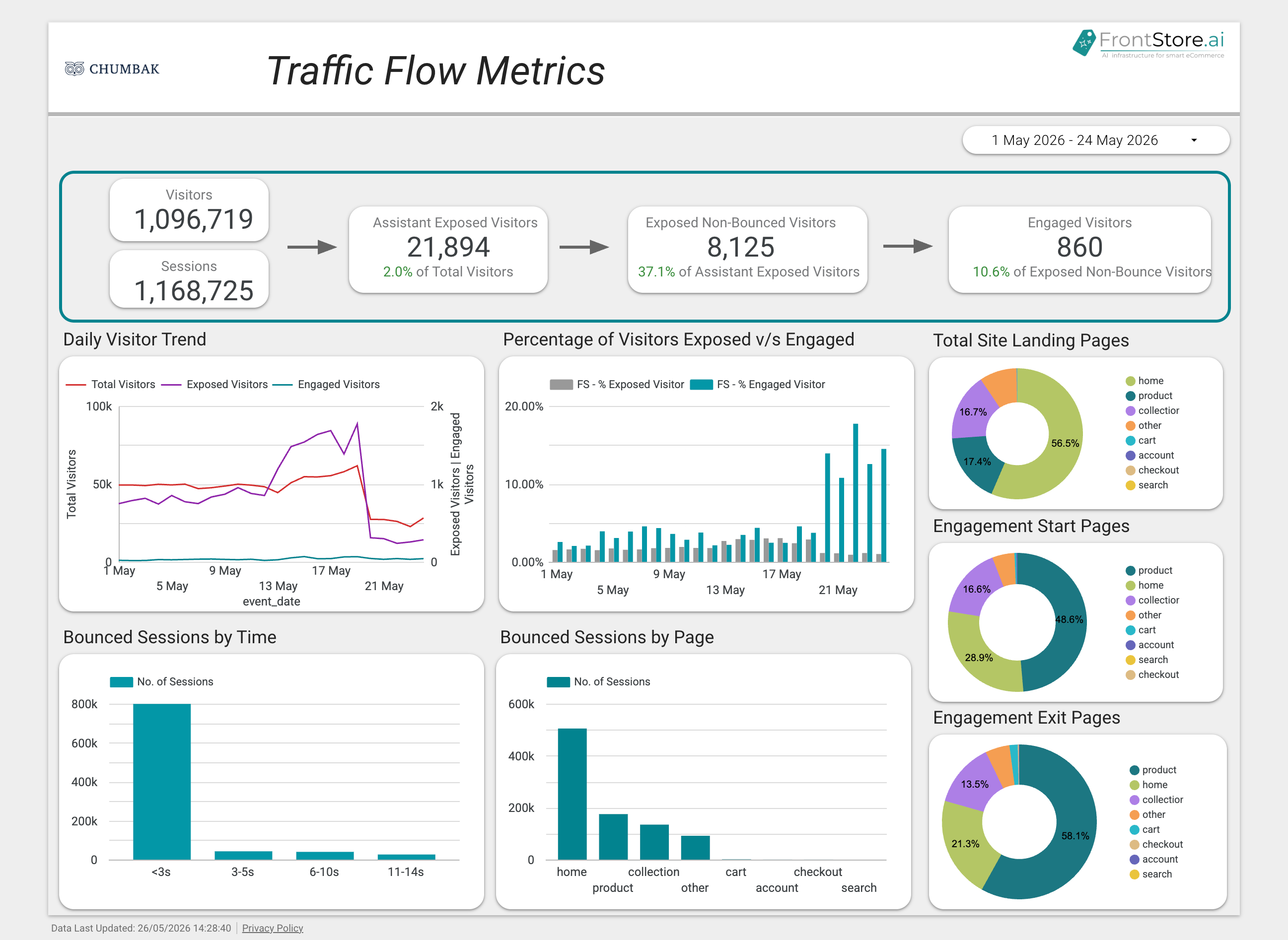Click the Engagement Exit Pages heading
1288x940 pixels.
[x=1026, y=718]
